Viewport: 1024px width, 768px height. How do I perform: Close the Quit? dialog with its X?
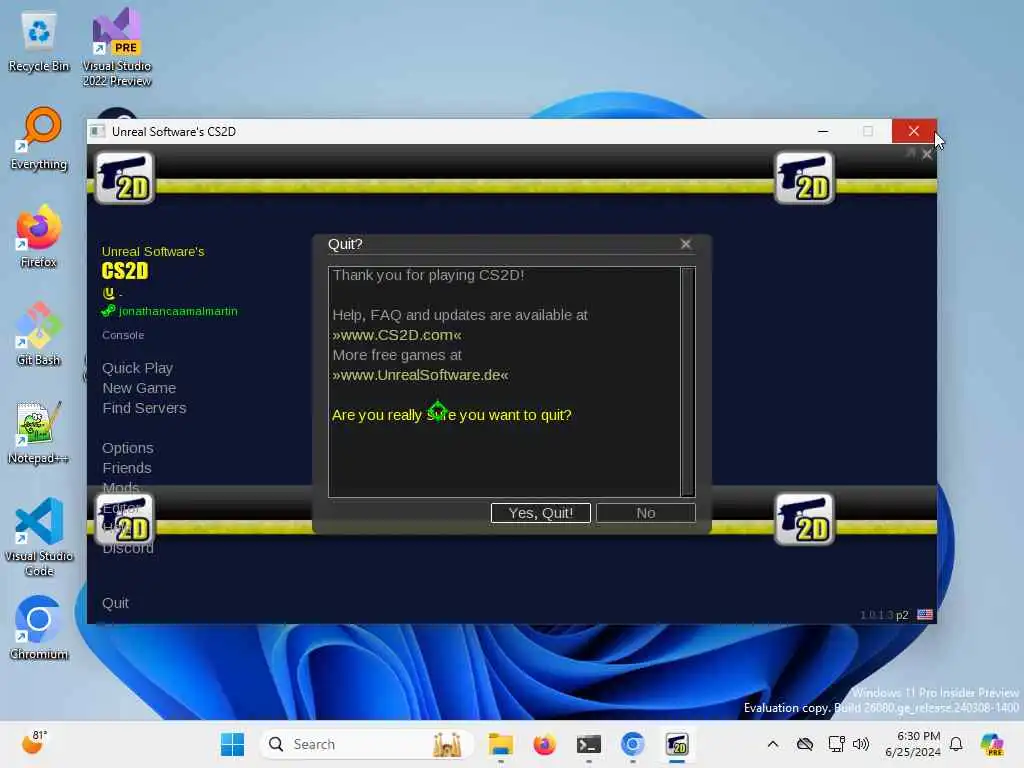[685, 244]
